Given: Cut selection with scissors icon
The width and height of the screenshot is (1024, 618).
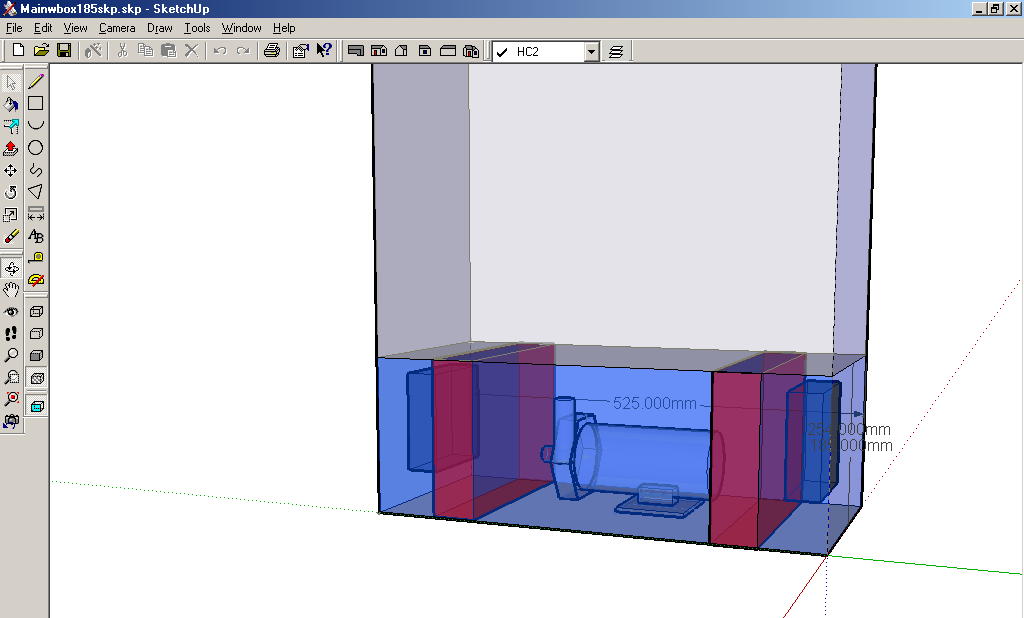Looking at the screenshot, I should pyautogui.click(x=122, y=50).
